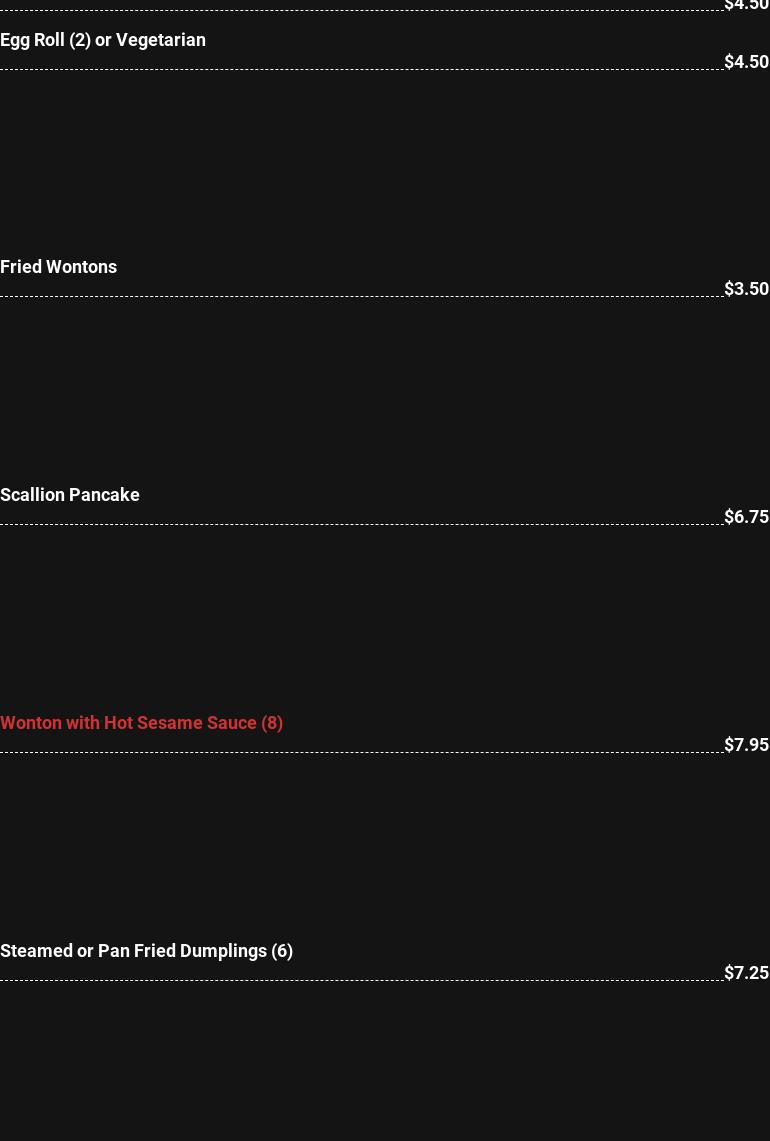Open the Scallion Pancake menu item
This screenshot has width=770, height=1141.
(70, 495)
